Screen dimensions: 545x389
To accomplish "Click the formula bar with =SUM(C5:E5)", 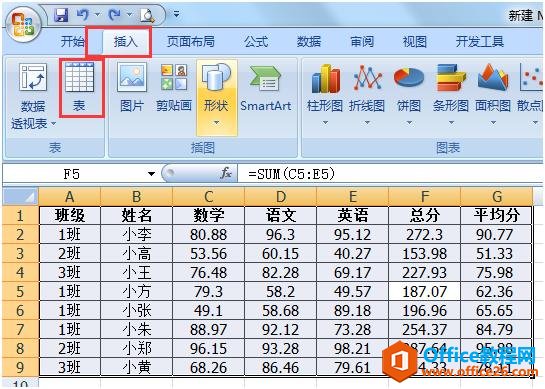I will tap(391, 173).
